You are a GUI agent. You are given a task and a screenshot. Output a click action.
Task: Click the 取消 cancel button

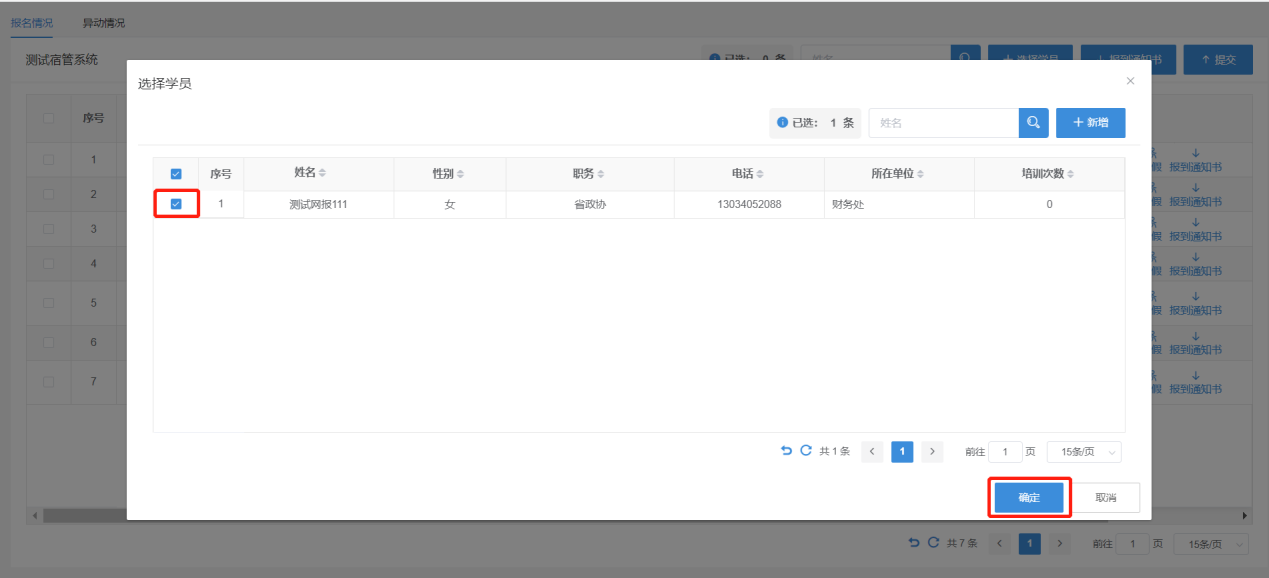[1105, 498]
